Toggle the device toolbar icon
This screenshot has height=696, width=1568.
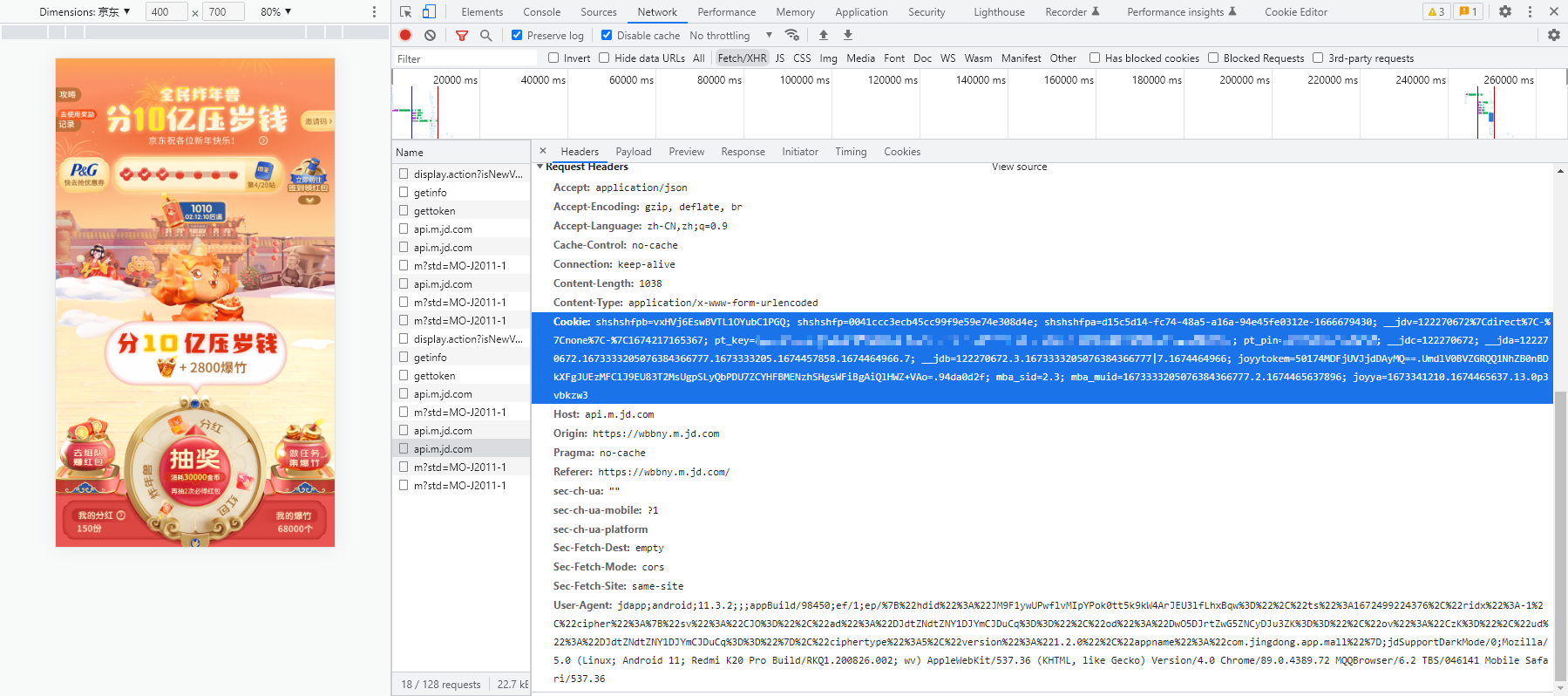429,11
